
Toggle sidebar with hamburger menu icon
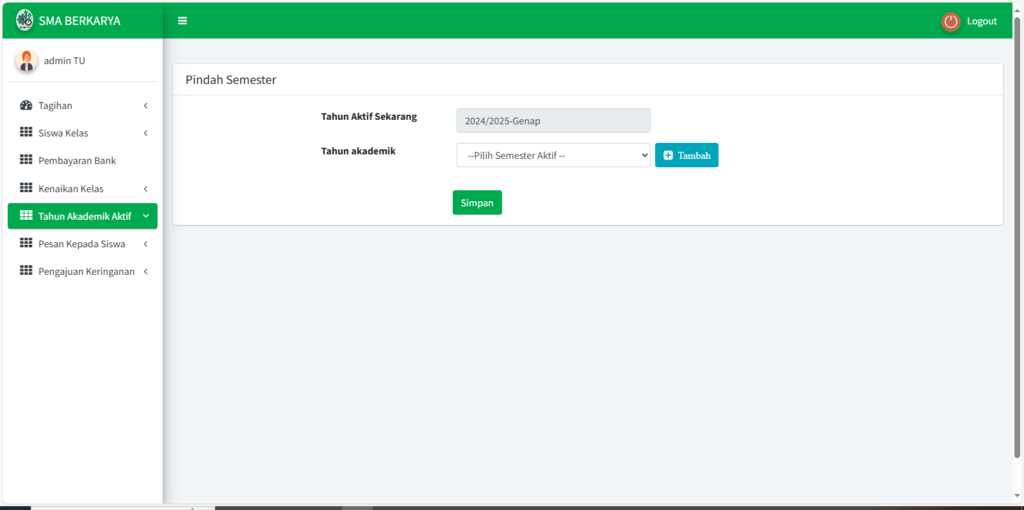coord(182,21)
